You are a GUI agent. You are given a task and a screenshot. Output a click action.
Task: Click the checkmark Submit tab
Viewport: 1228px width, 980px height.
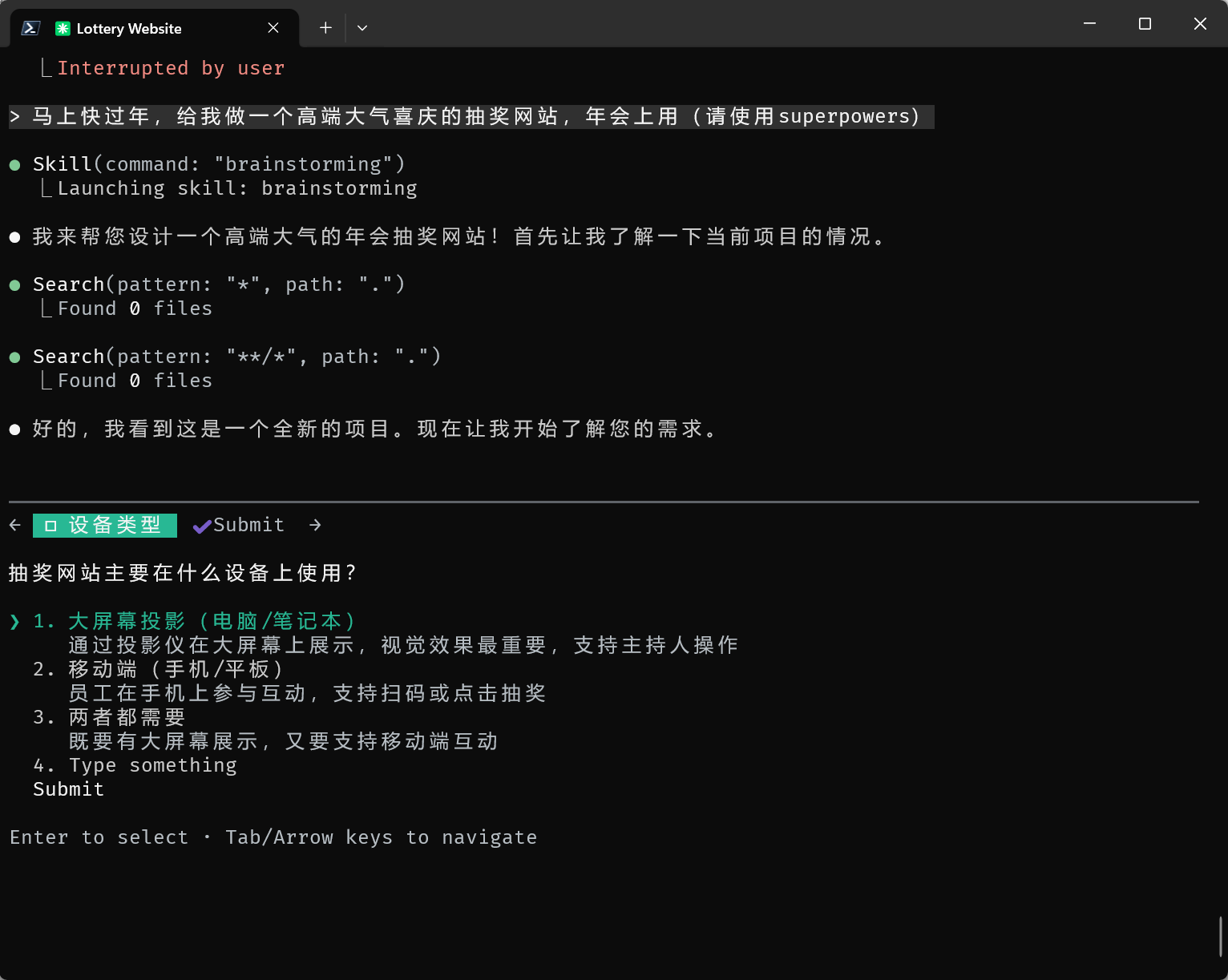240,526
